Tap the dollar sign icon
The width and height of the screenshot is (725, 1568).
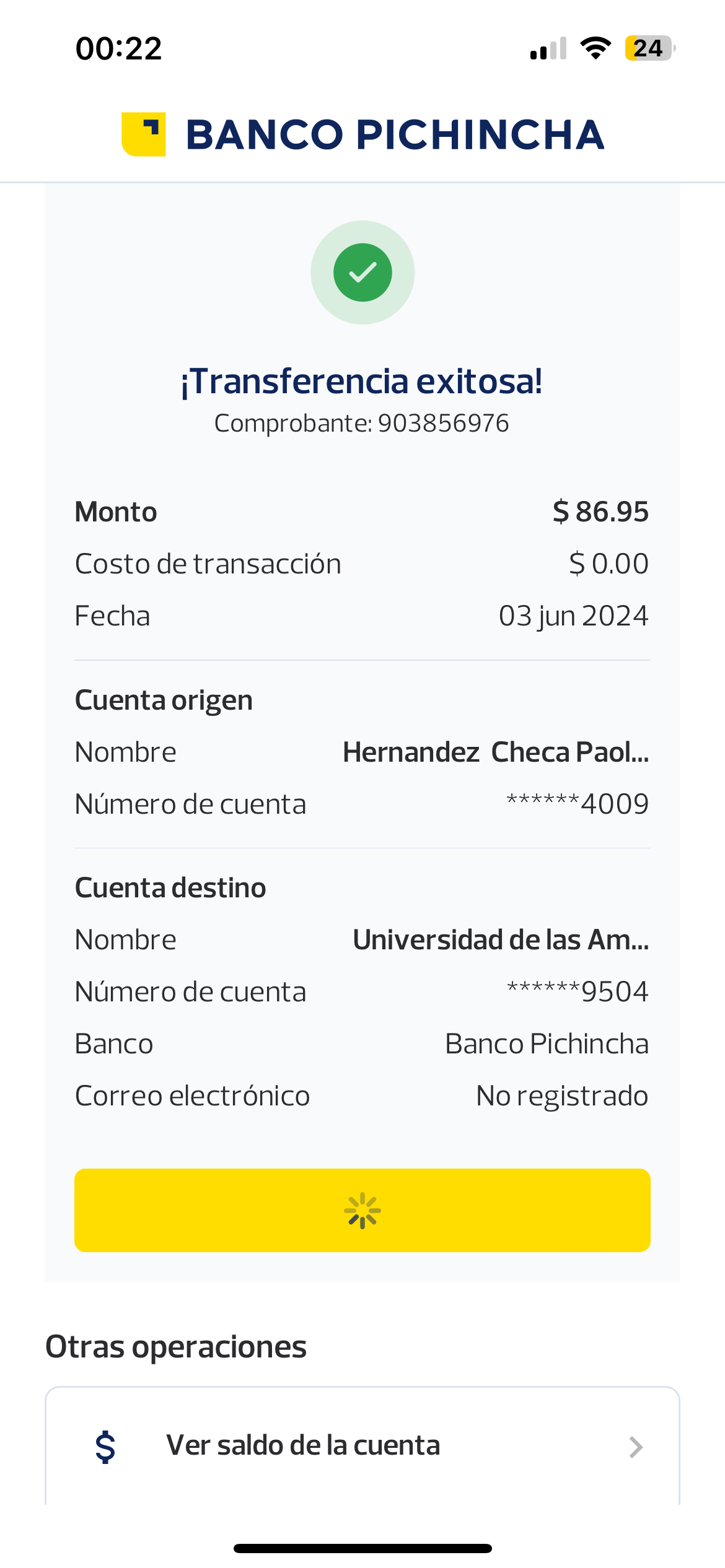click(x=105, y=1447)
